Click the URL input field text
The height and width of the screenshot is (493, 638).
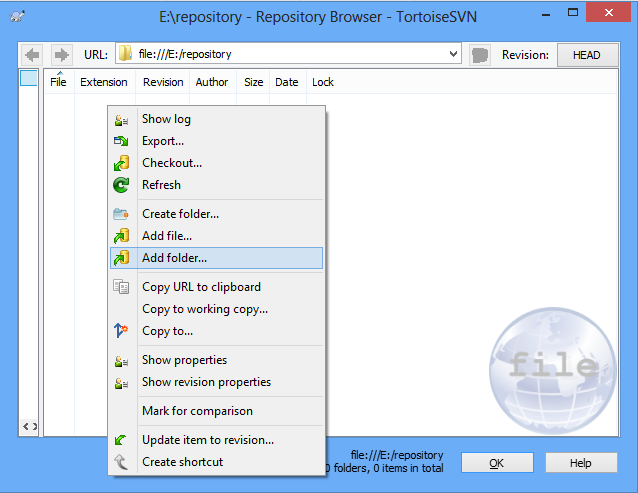coord(185,54)
